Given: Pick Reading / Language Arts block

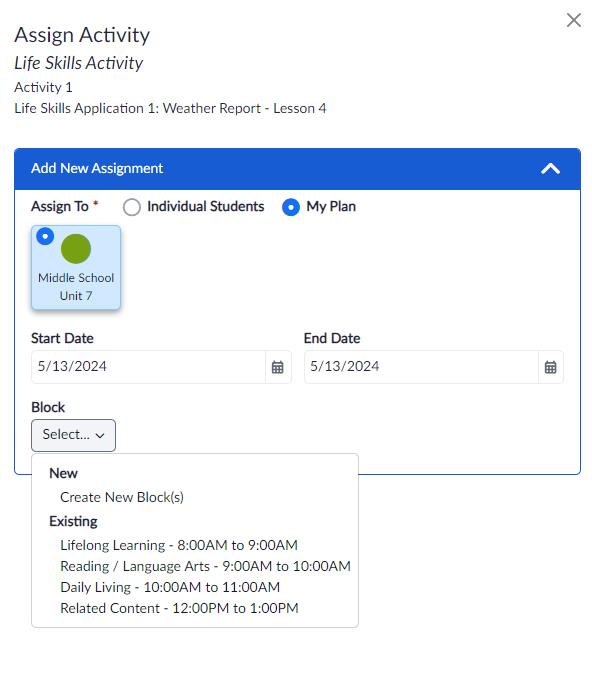Looking at the screenshot, I should [x=205, y=566].
